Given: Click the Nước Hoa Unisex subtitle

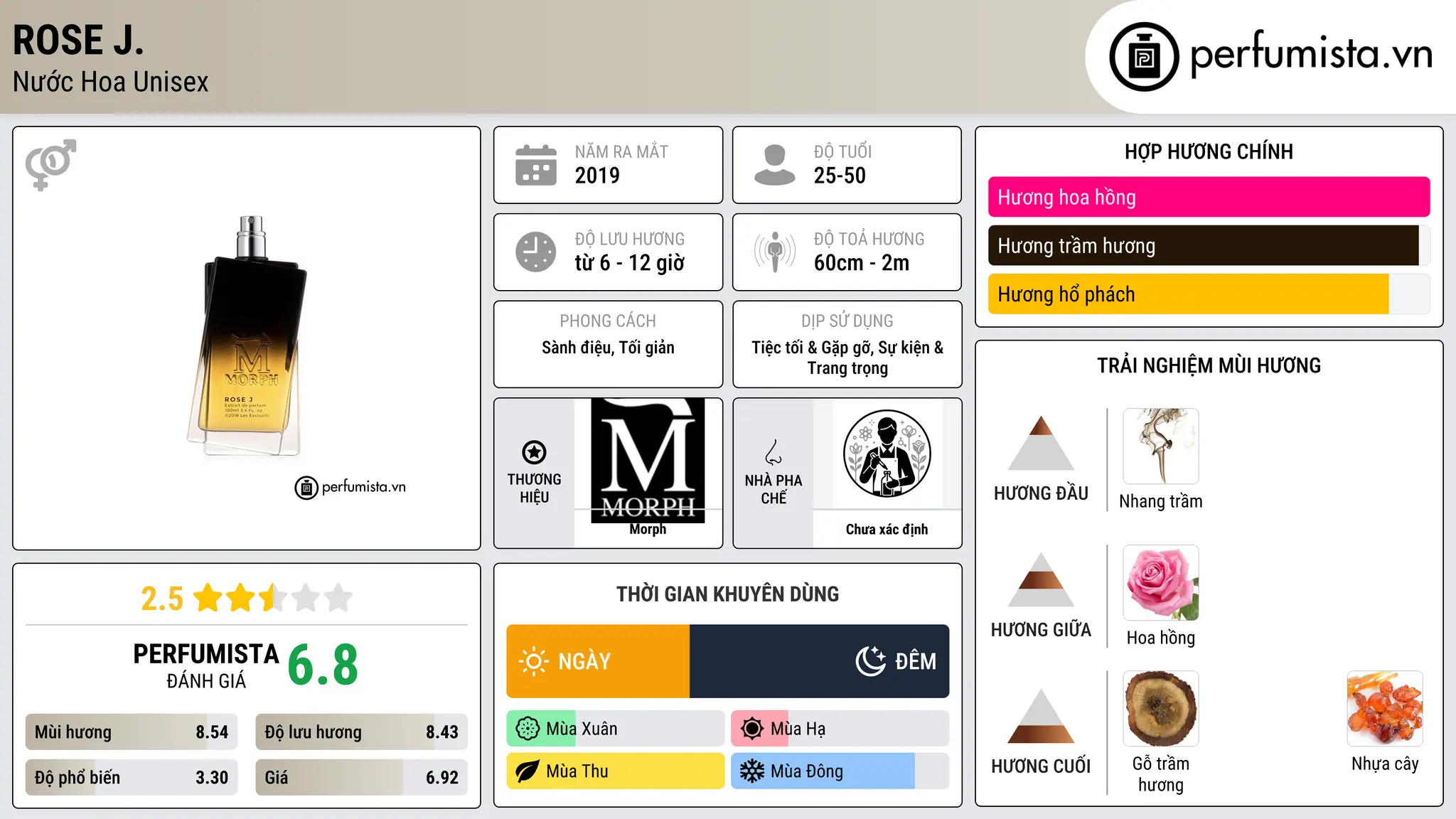Looking at the screenshot, I should coord(111,82).
